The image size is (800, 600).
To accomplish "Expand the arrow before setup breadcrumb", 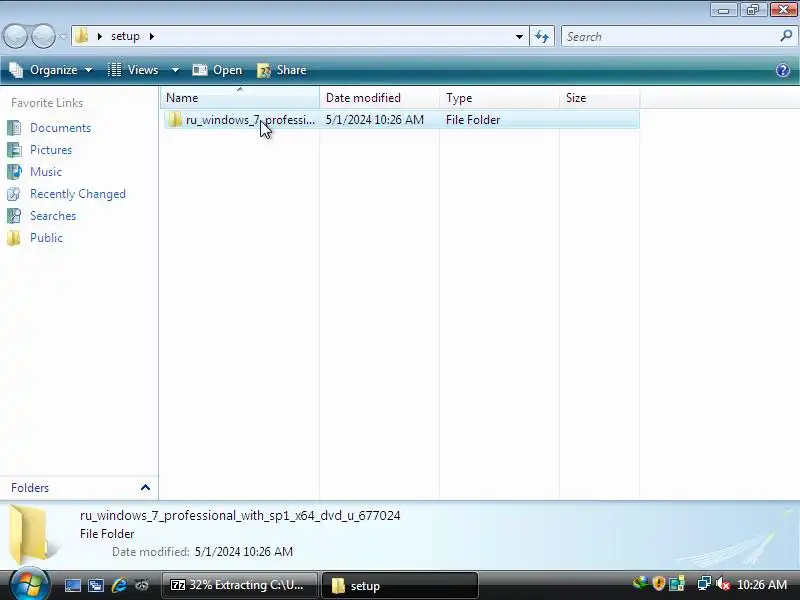I will pyautogui.click(x=100, y=36).
